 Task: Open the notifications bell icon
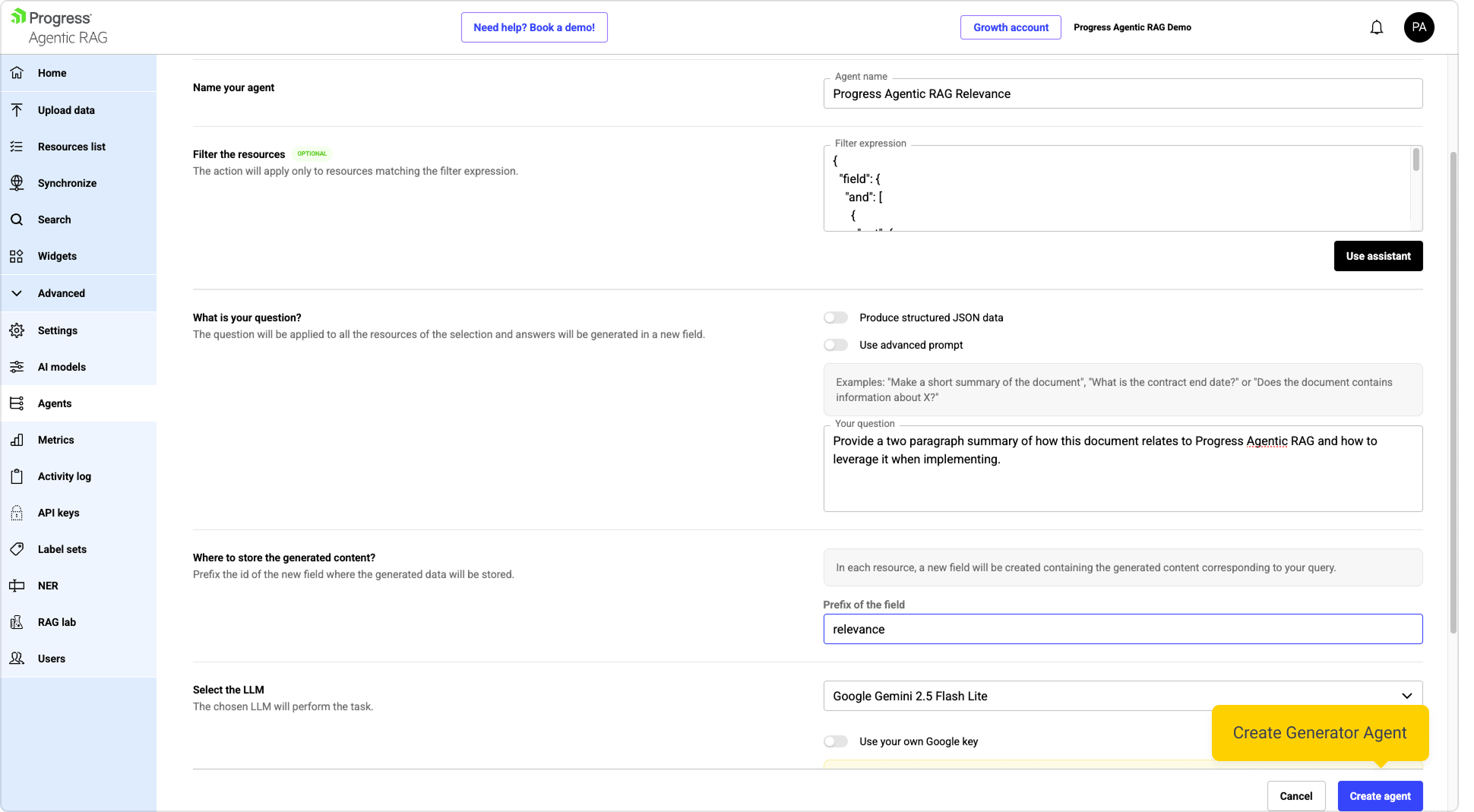(x=1376, y=28)
